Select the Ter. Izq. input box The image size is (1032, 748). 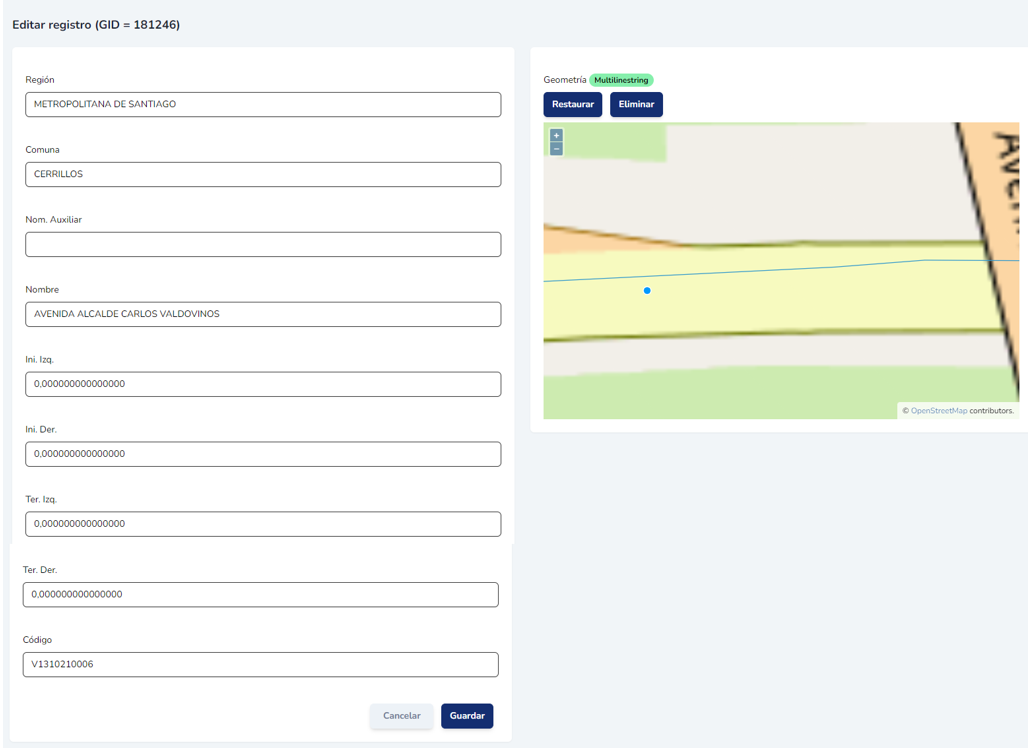(263, 524)
